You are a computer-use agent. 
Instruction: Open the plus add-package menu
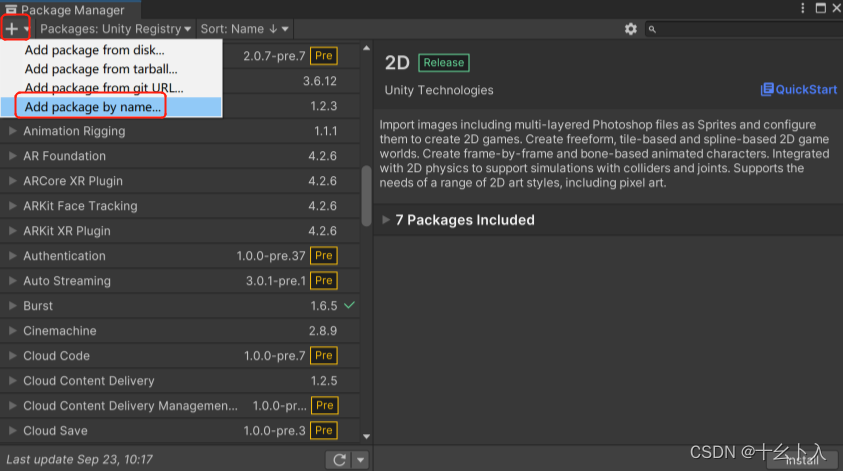pos(15,28)
